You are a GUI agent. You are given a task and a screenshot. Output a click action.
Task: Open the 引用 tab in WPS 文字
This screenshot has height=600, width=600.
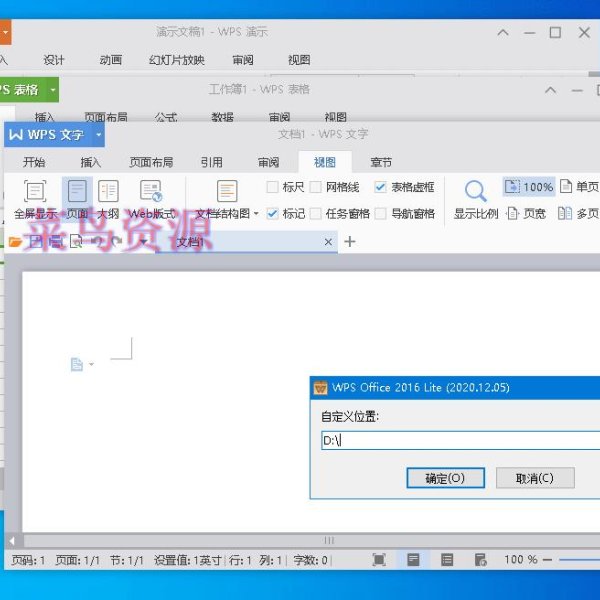(211, 162)
